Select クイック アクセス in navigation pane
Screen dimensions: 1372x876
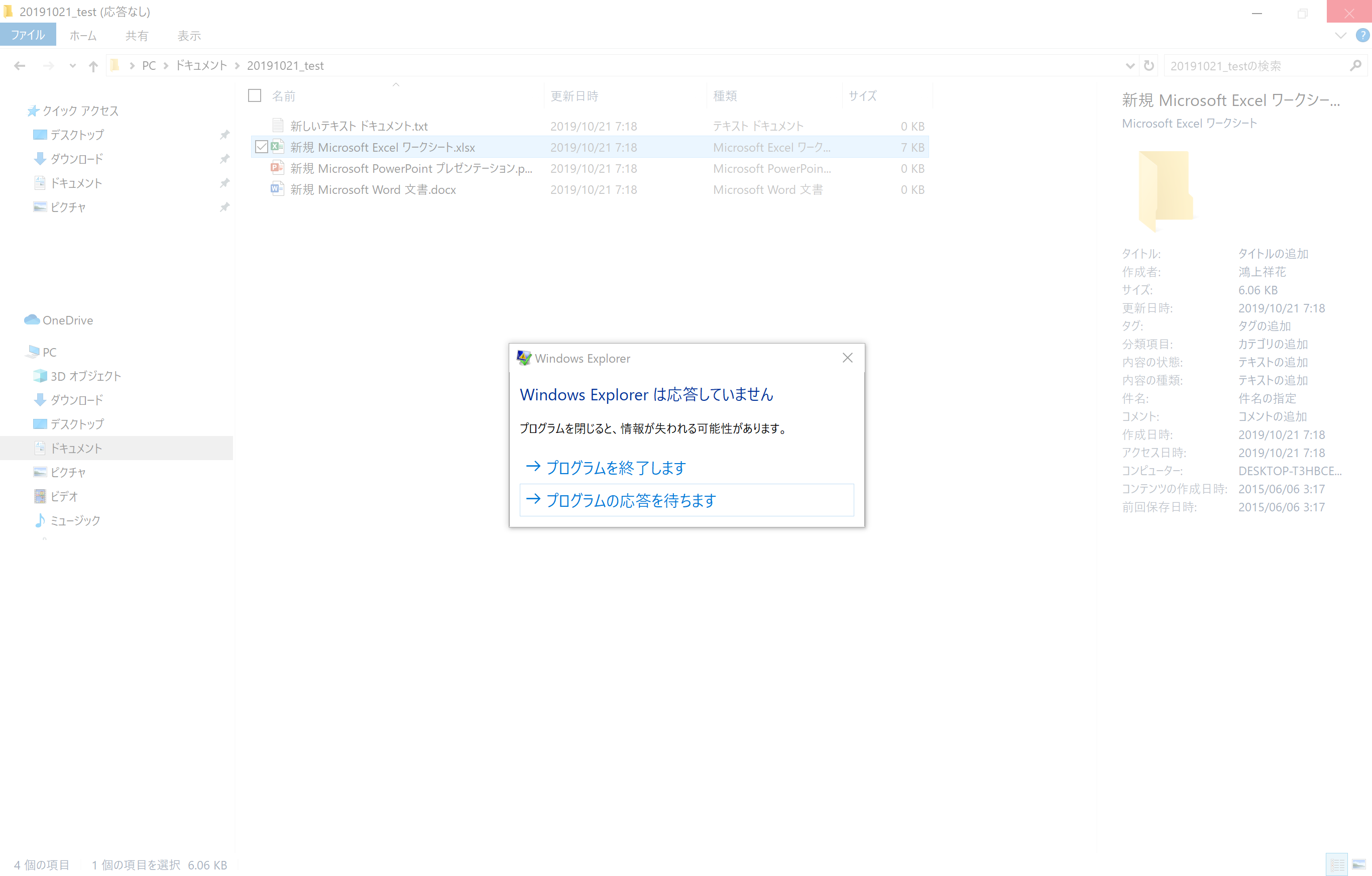[81, 111]
